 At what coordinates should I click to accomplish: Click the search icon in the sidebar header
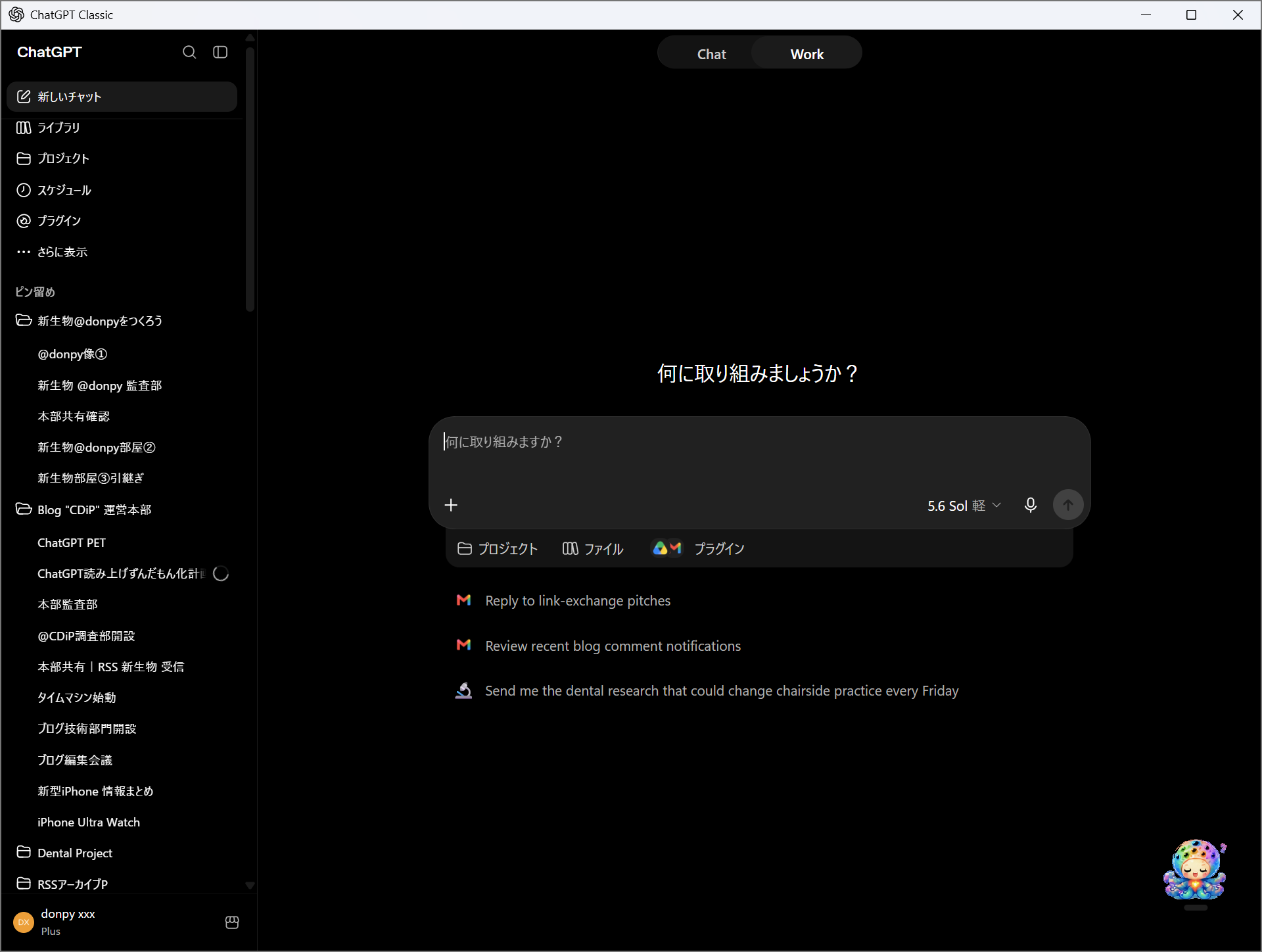pyautogui.click(x=189, y=52)
